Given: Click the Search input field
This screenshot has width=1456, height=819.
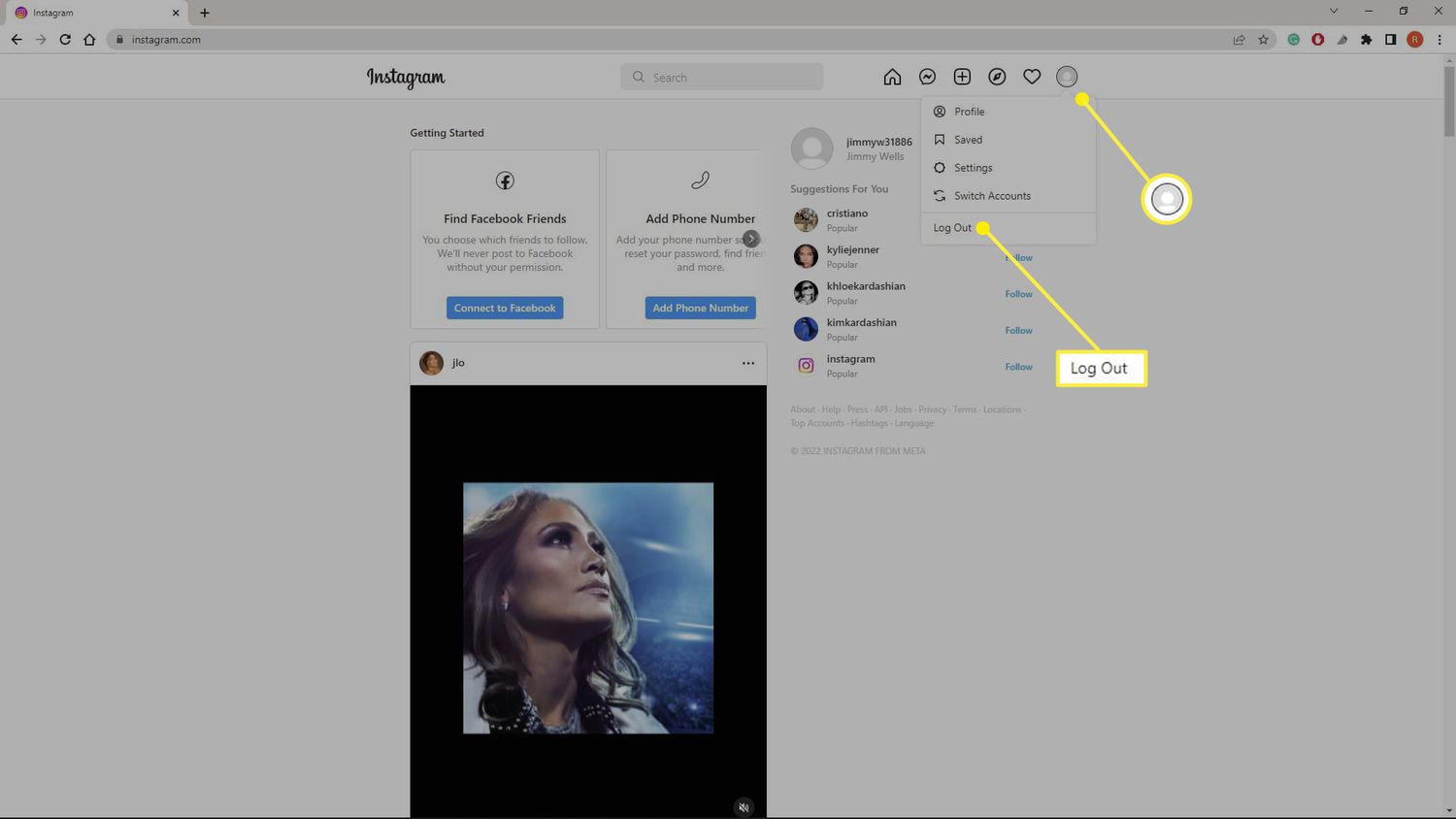Looking at the screenshot, I should pos(721,77).
